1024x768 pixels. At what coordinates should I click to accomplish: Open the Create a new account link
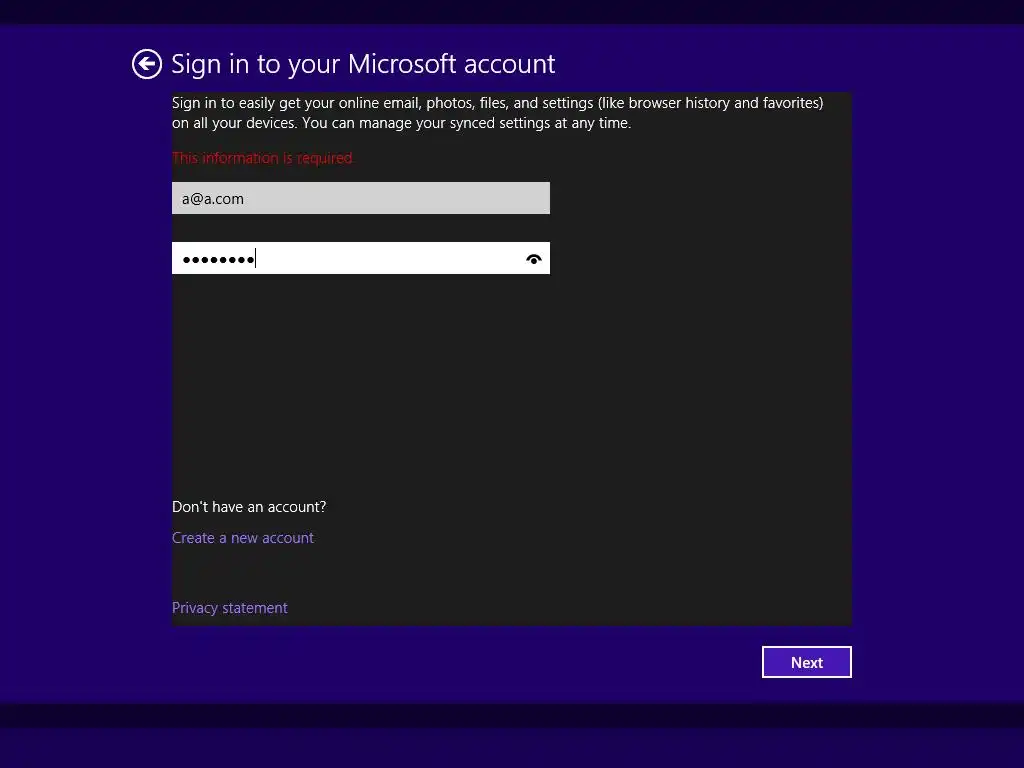click(x=243, y=538)
